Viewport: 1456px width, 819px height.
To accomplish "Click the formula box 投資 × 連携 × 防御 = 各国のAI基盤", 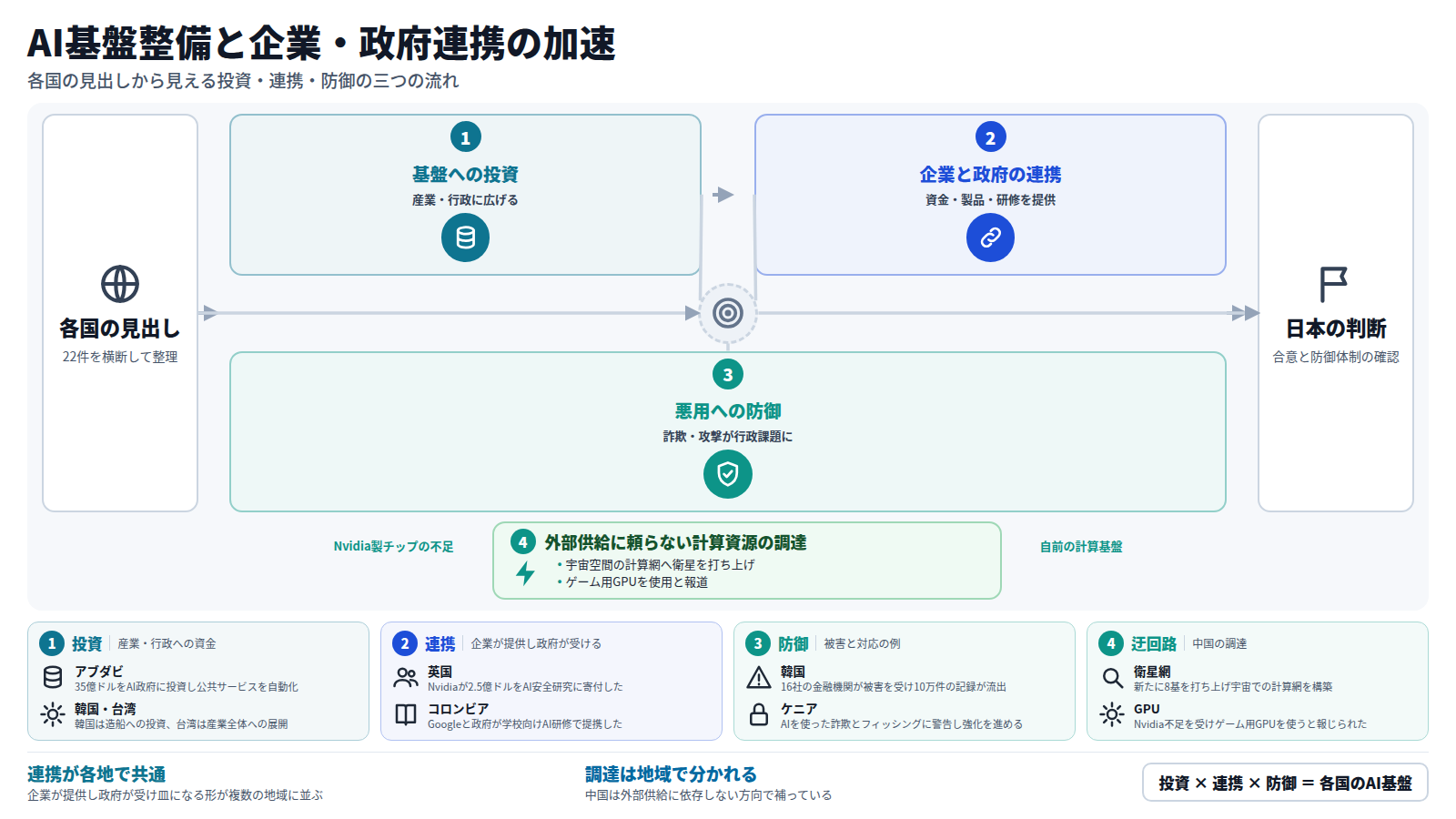I will pyautogui.click(x=1285, y=783).
